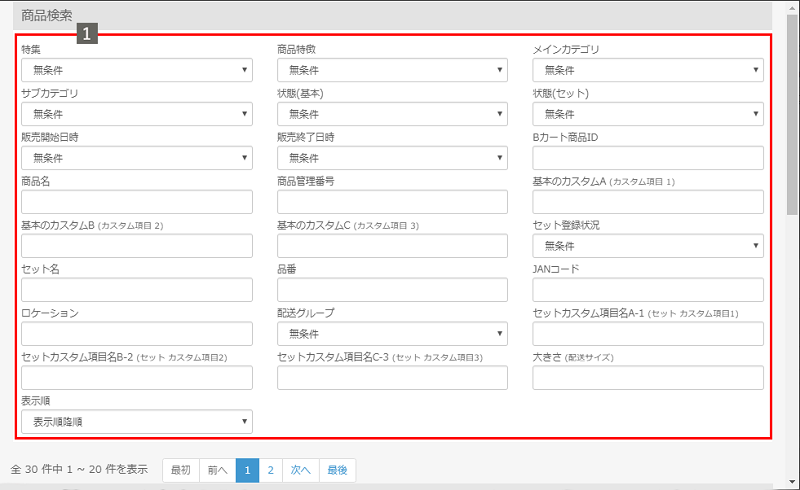800x490 pixels.
Task: Focus the セット名 input field
Action: click(137, 289)
